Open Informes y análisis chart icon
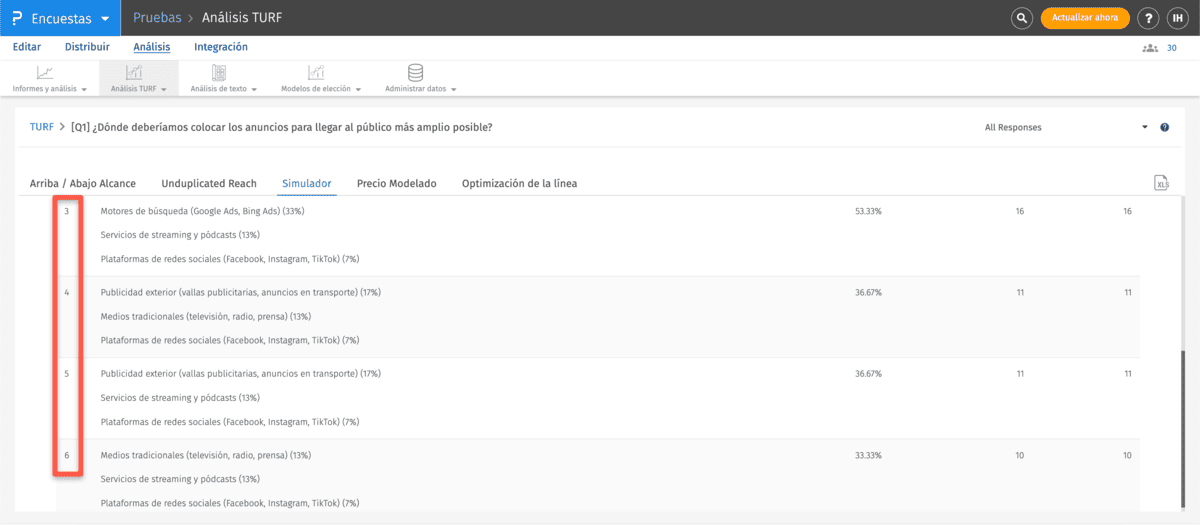The width and height of the screenshot is (1200, 525). (x=45, y=73)
